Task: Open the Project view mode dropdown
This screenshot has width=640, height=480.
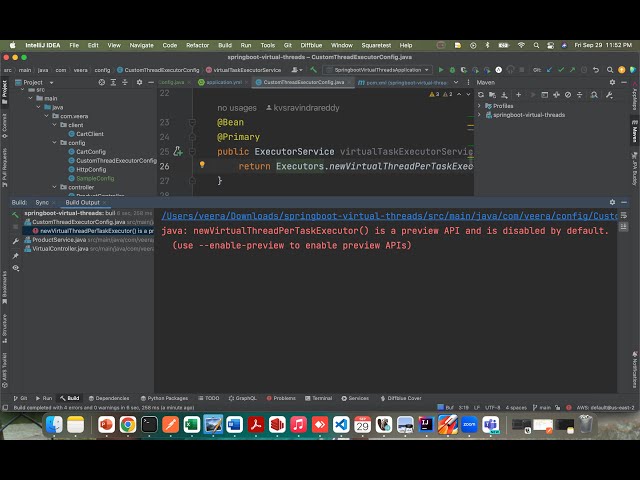Action: click(51, 83)
